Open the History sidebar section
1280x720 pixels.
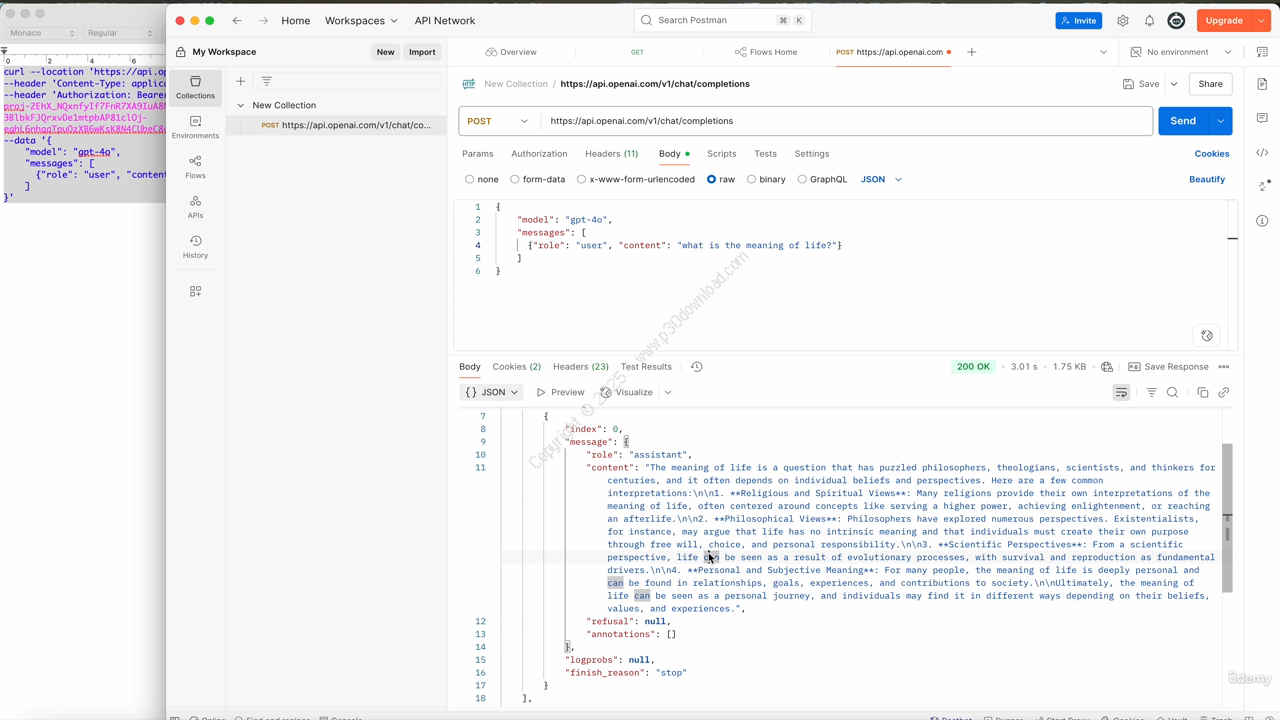(x=195, y=247)
